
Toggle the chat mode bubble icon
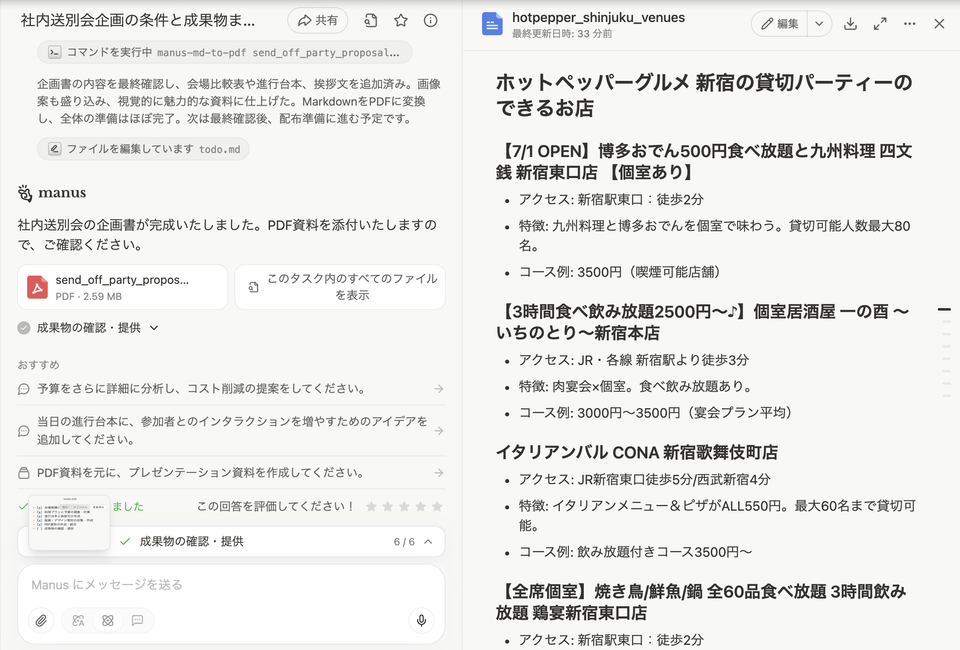[137, 621]
